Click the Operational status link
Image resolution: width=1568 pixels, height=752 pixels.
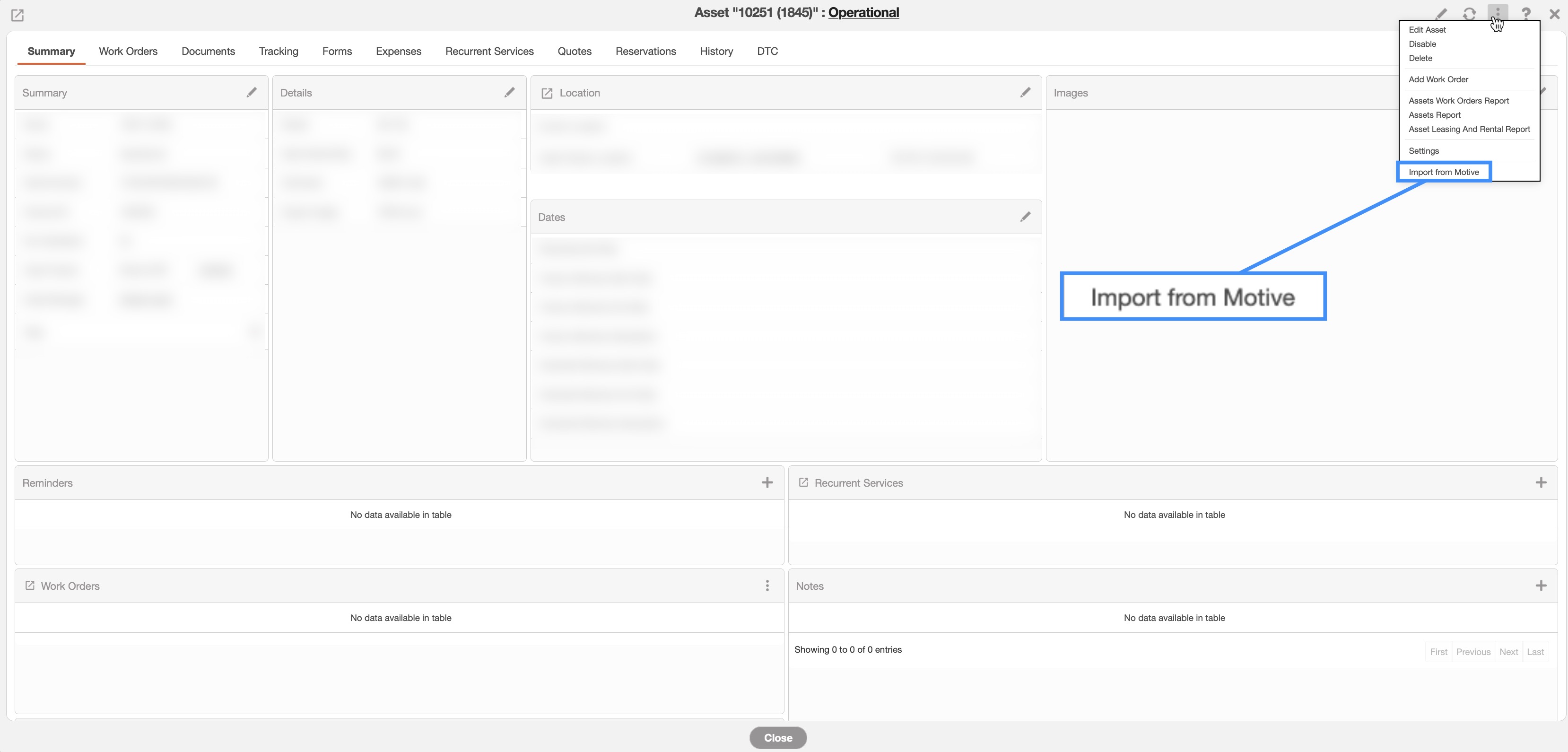click(x=863, y=12)
